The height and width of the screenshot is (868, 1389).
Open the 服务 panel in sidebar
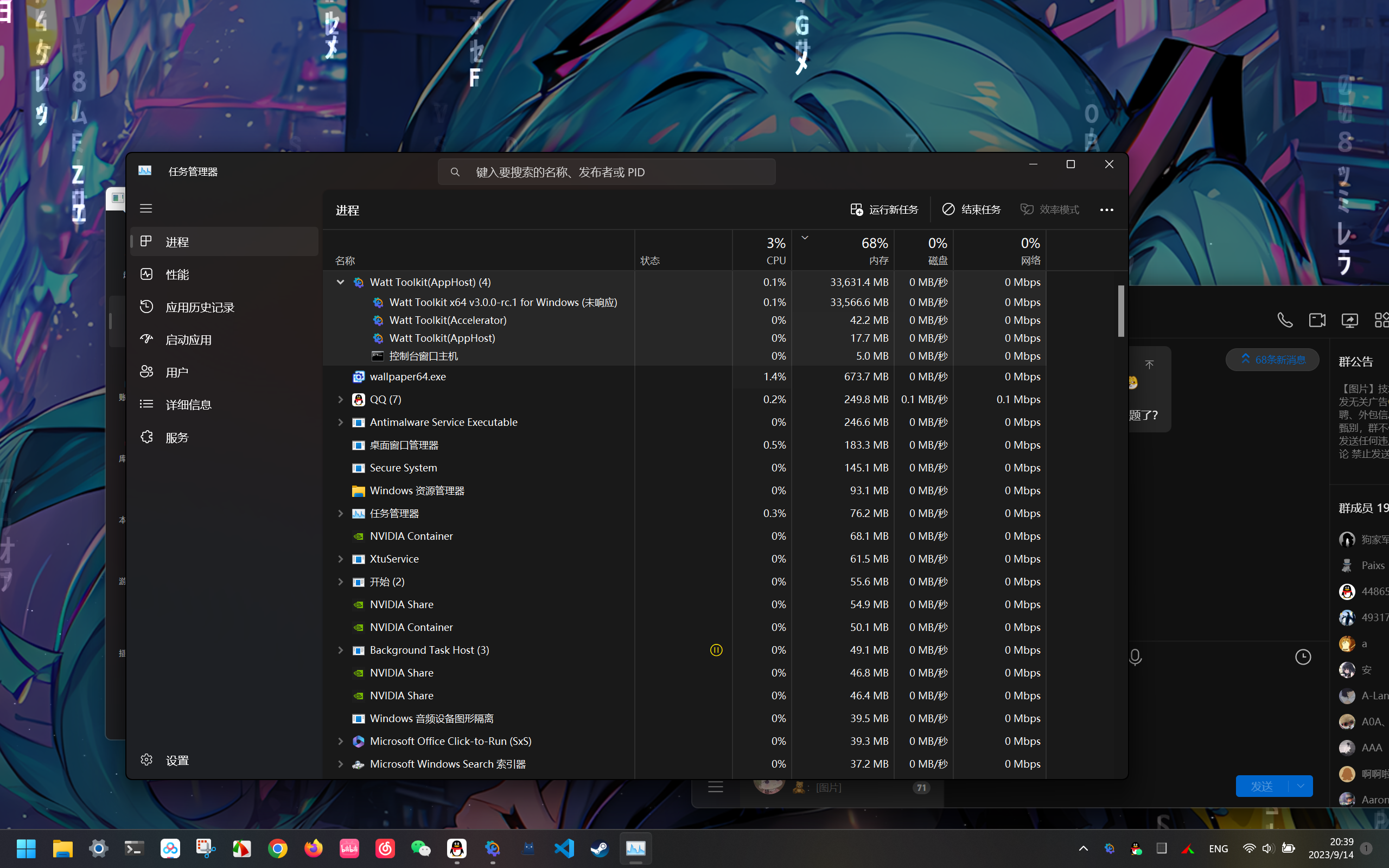coord(177,436)
